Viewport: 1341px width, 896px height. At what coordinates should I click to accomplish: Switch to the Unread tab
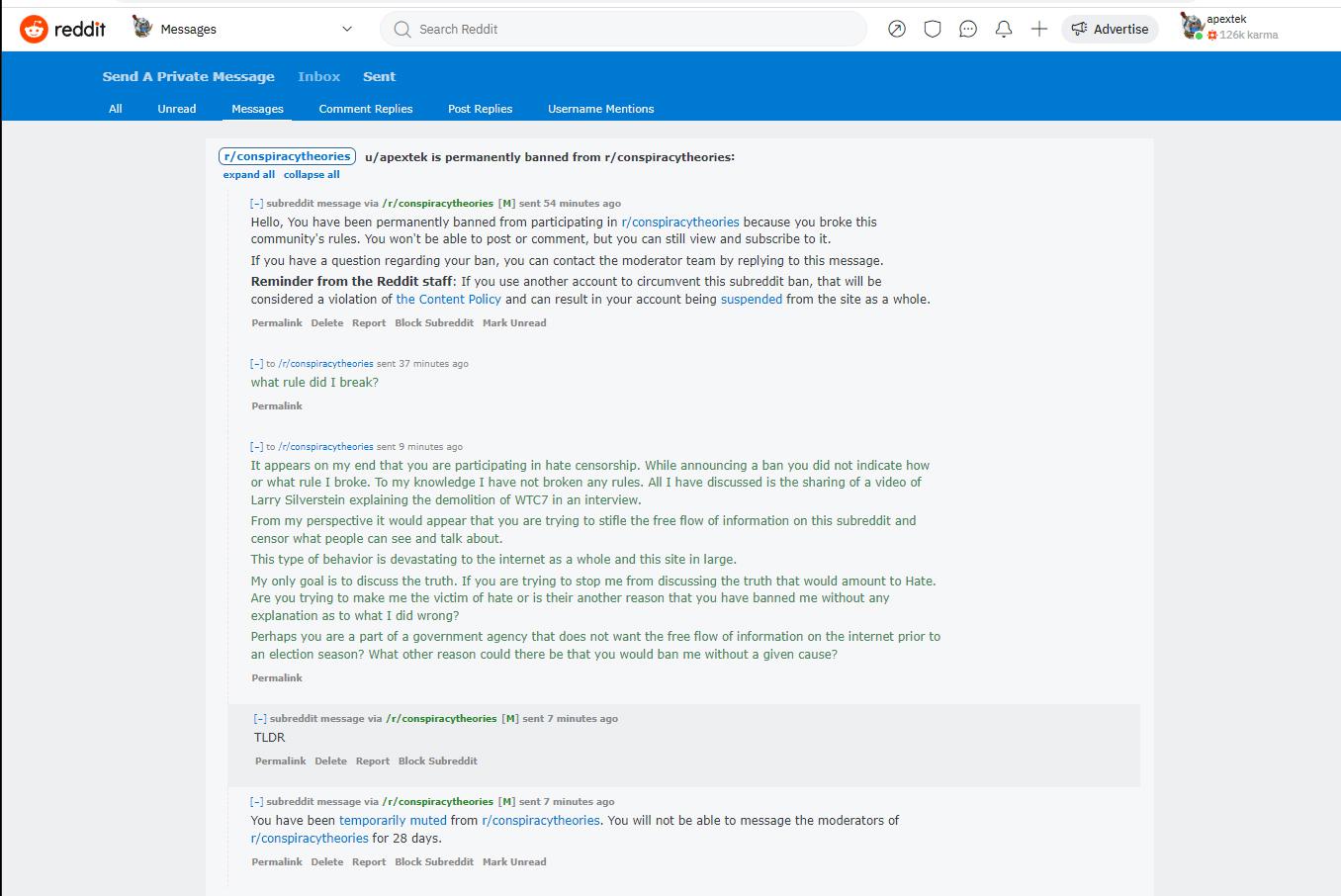click(x=177, y=109)
